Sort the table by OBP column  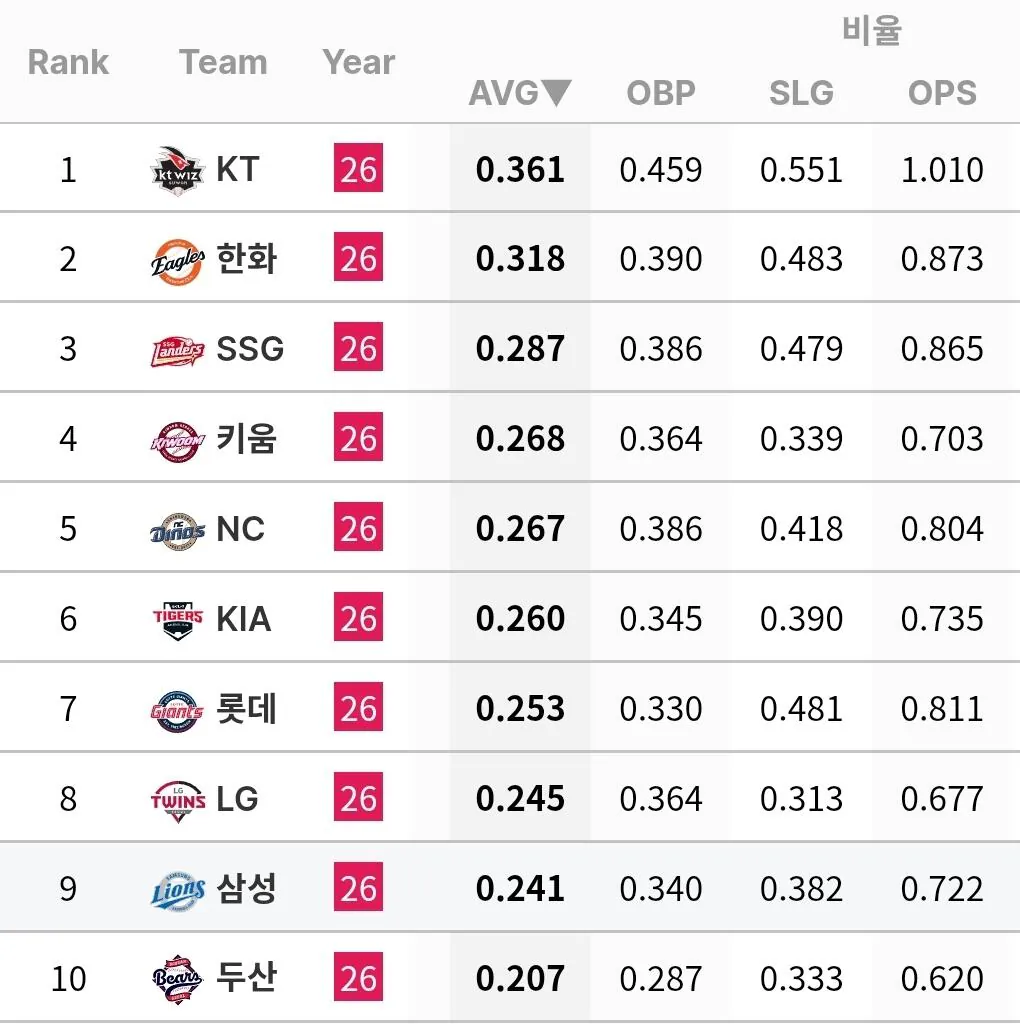[x=661, y=93]
